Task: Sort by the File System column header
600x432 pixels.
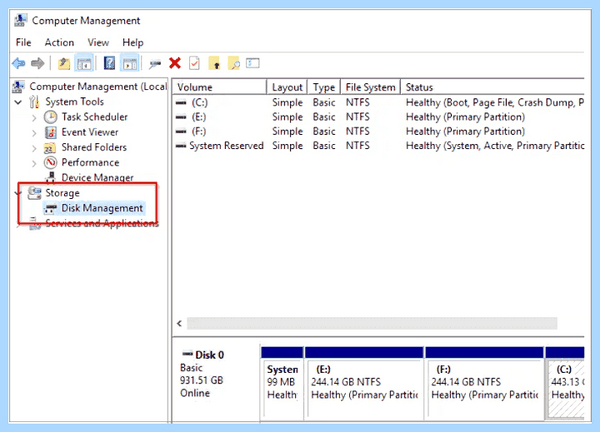Action: (370, 87)
